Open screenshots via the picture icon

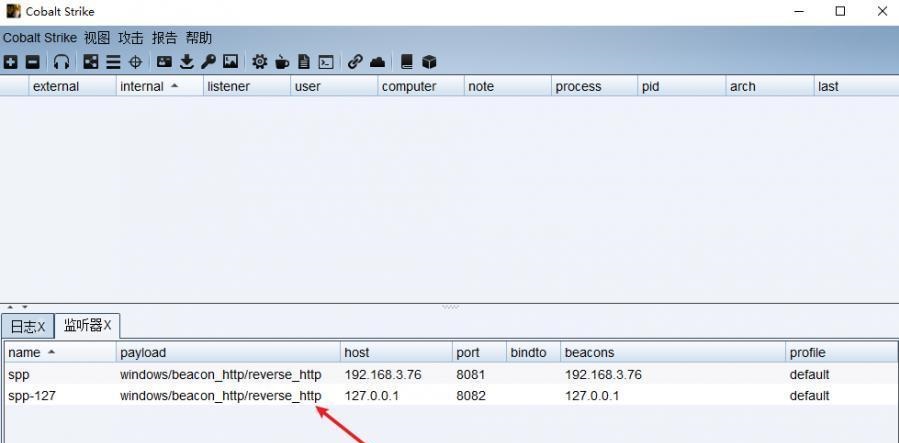pos(230,62)
